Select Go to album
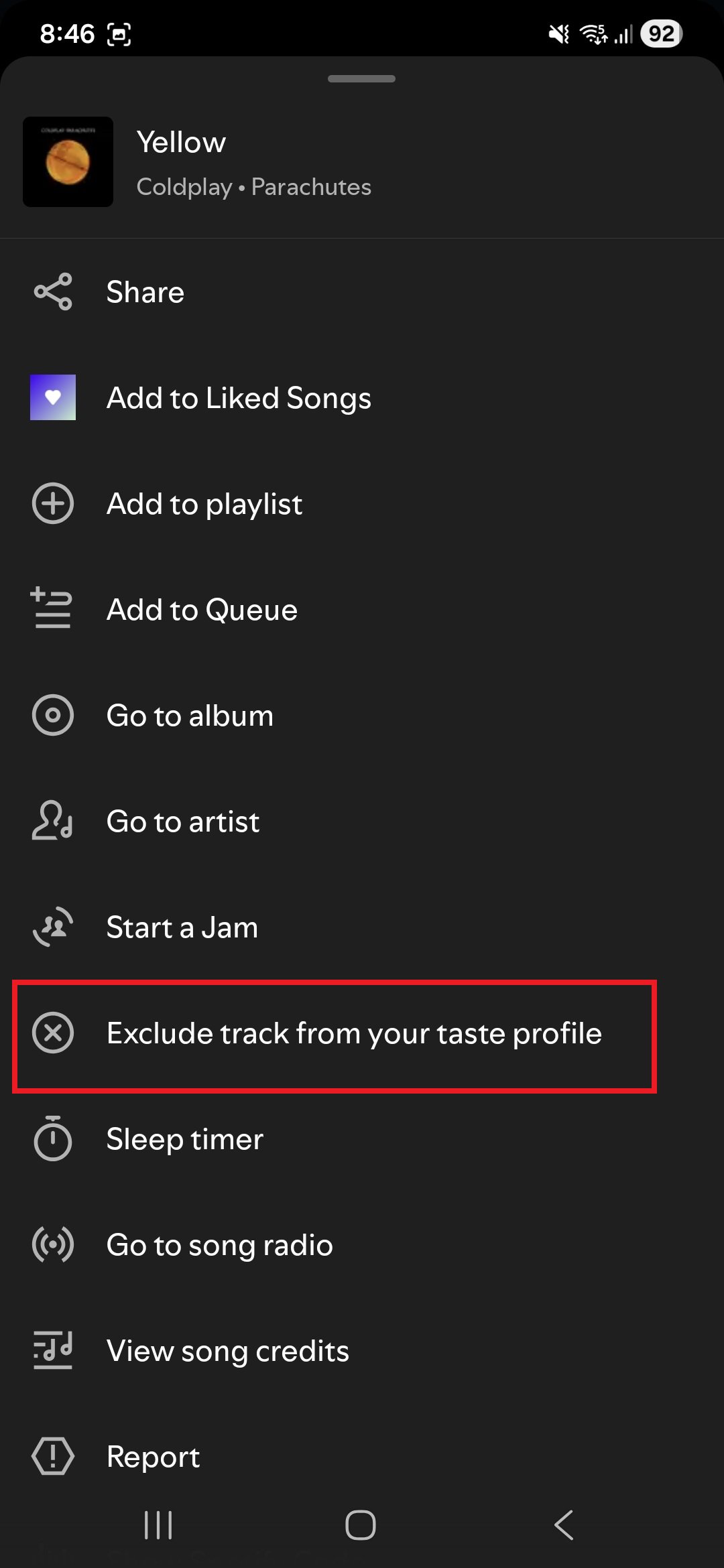The height and width of the screenshot is (1568, 724). [190, 715]
